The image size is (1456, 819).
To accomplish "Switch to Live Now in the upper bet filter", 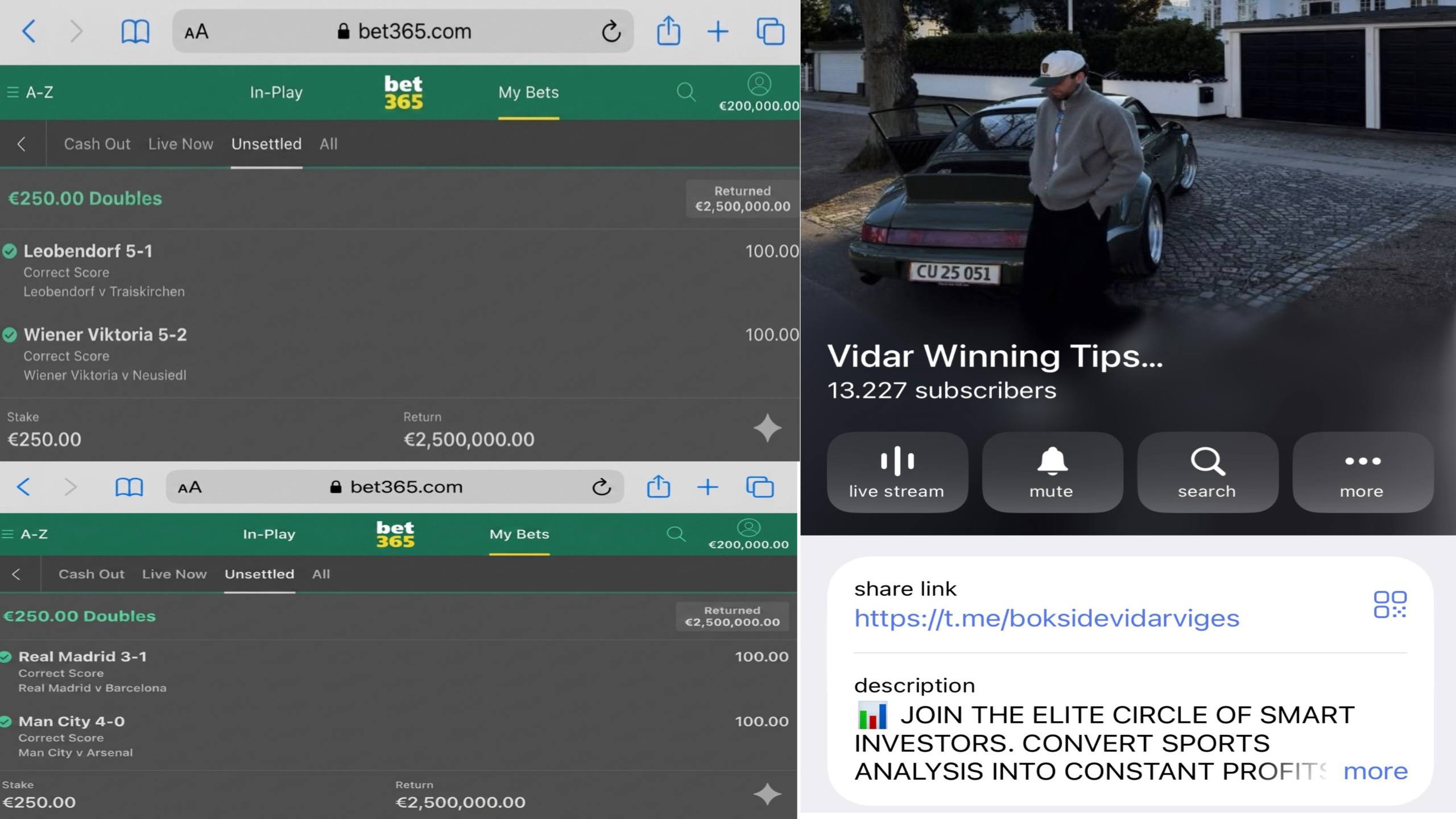I will click(181, 144).
